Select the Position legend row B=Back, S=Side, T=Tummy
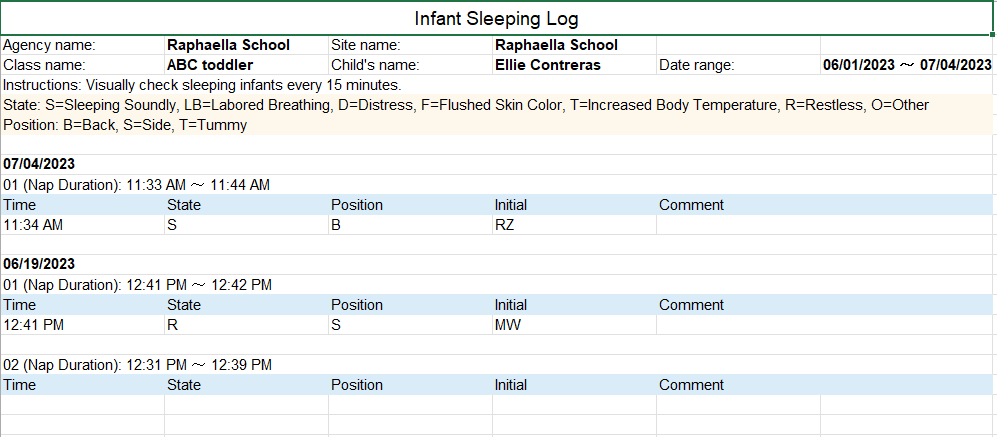Image resolution: width=997 pixels, height=437 pixels. click(125, 125)
